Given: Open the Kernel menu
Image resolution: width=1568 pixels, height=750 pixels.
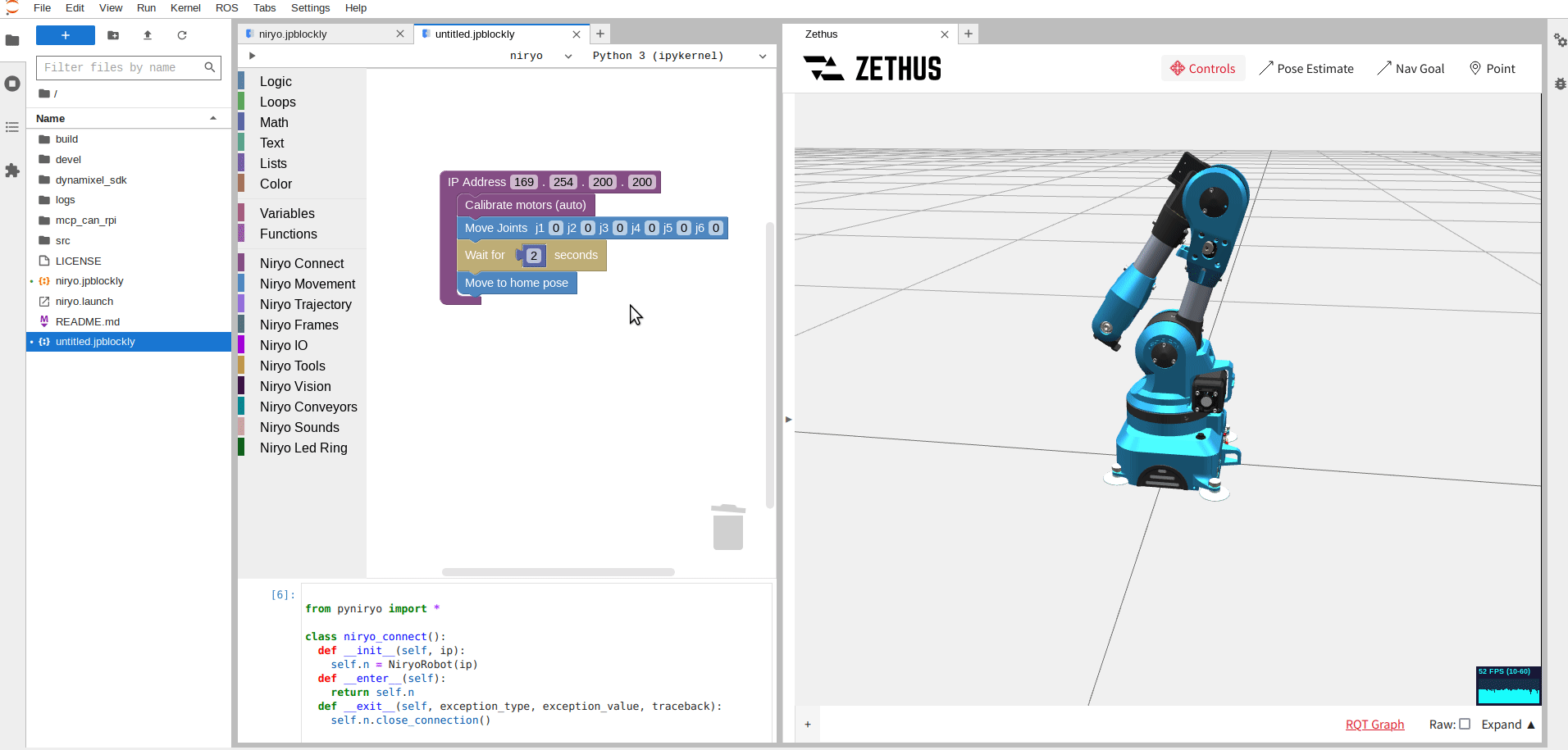Looking at the screenshot, I should coord(186,8).
